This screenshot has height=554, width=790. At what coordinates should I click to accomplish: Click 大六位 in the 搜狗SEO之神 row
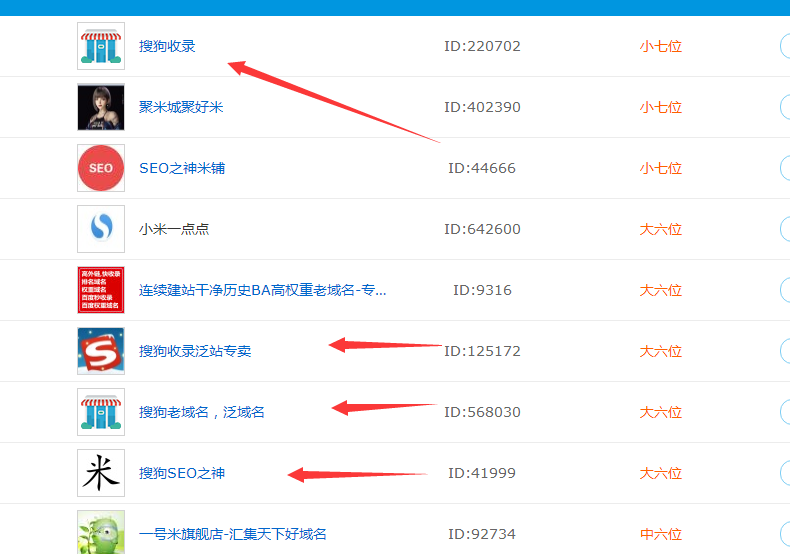pos(661,472)
